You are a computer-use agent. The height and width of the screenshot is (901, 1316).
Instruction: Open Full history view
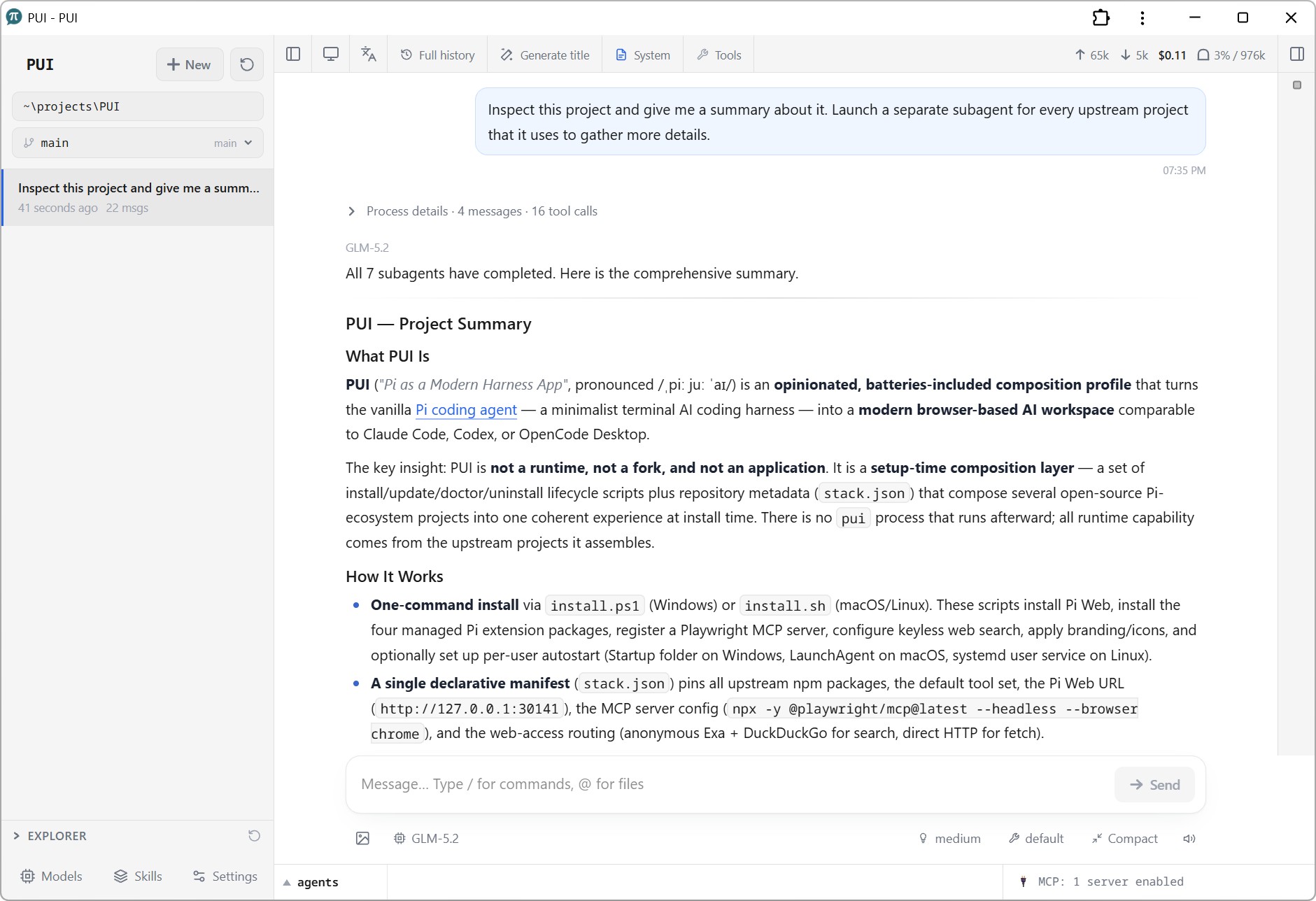pyautogui.click(x=437, y=55)
